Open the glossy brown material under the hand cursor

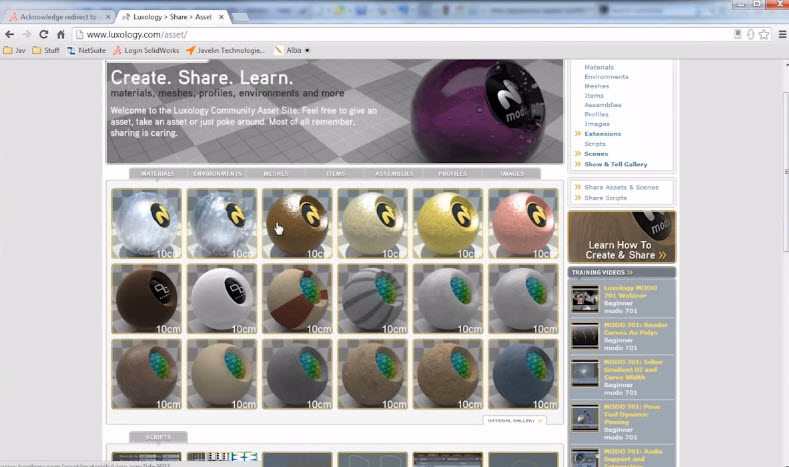tap(297, 223)
